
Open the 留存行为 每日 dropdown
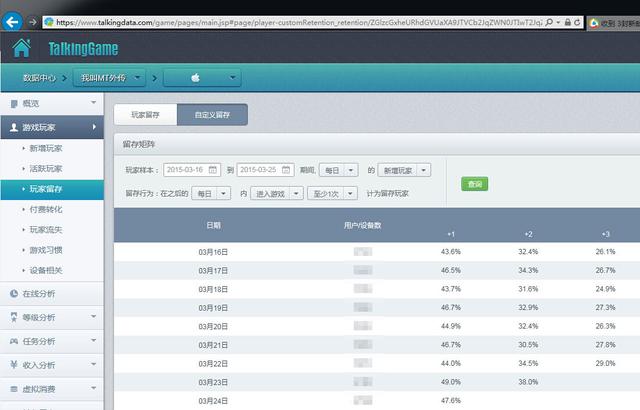[211, 193]
